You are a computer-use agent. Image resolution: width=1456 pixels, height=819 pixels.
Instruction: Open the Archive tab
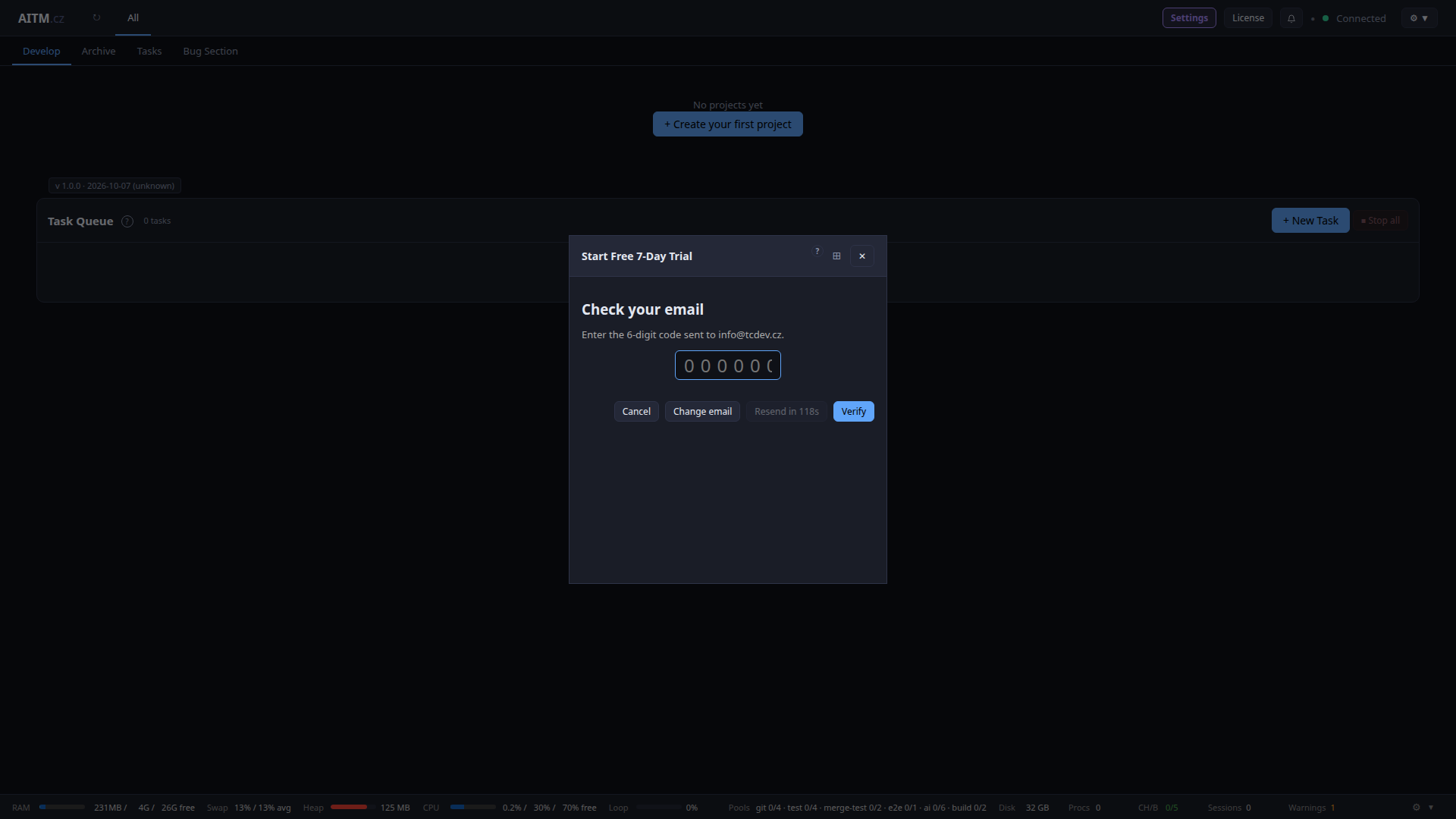coord(99,52)
